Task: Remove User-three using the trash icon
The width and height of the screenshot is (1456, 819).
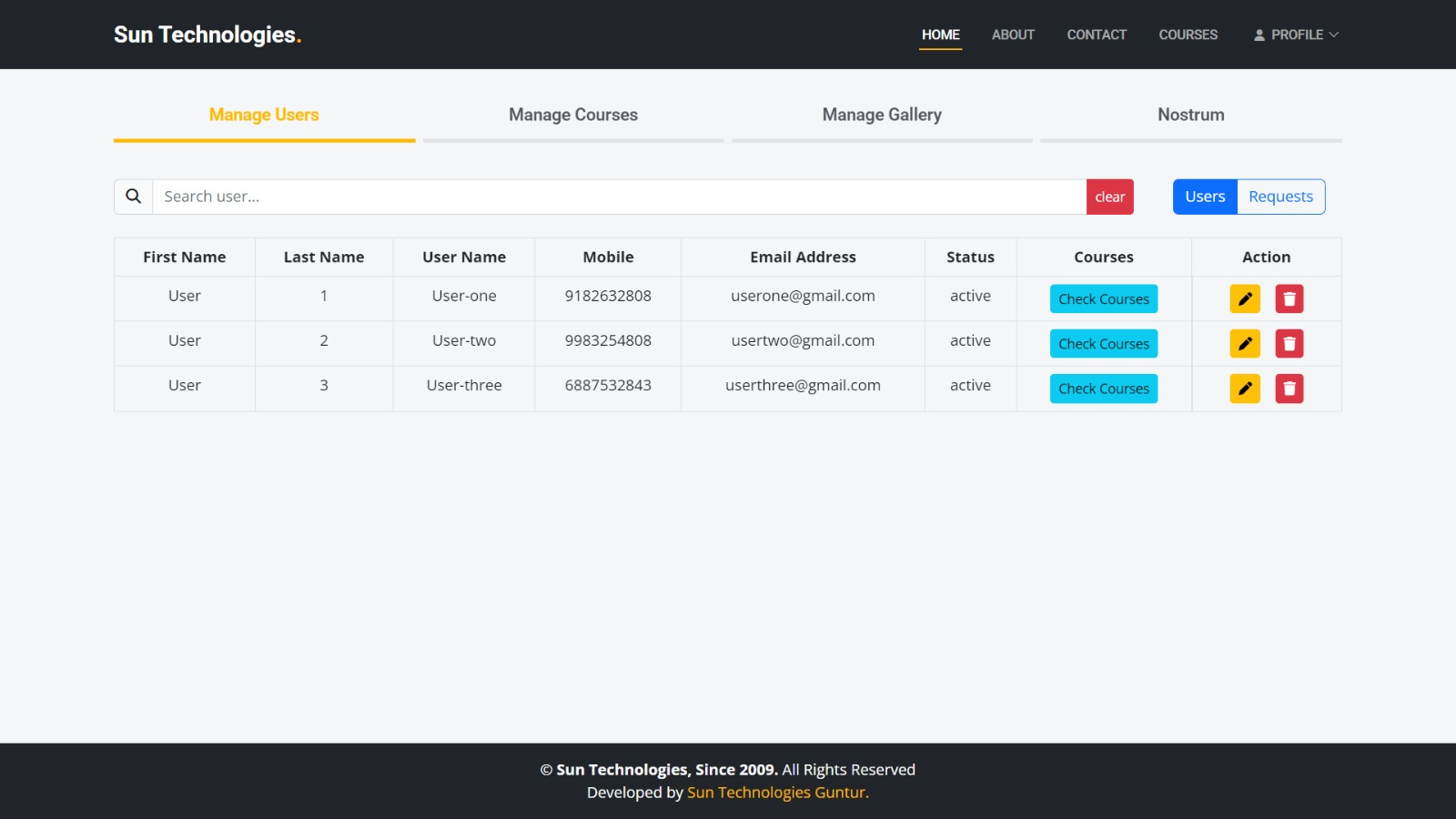Action: point(1289,389)
